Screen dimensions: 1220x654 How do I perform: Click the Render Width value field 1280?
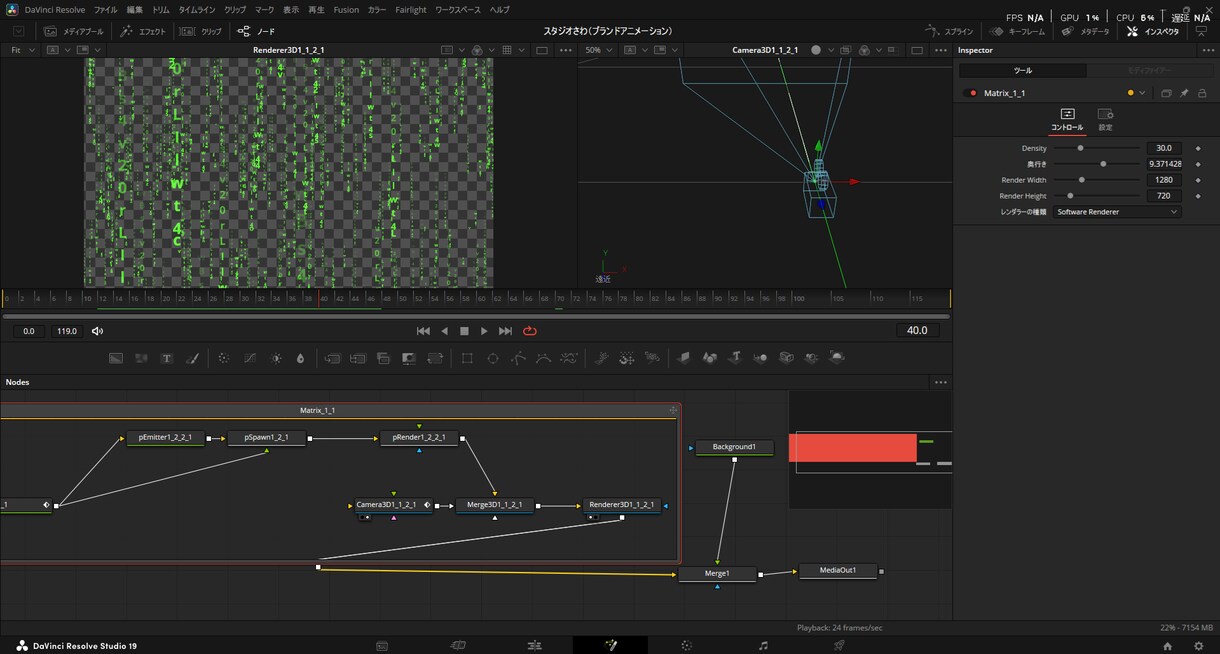(1164, 180)
